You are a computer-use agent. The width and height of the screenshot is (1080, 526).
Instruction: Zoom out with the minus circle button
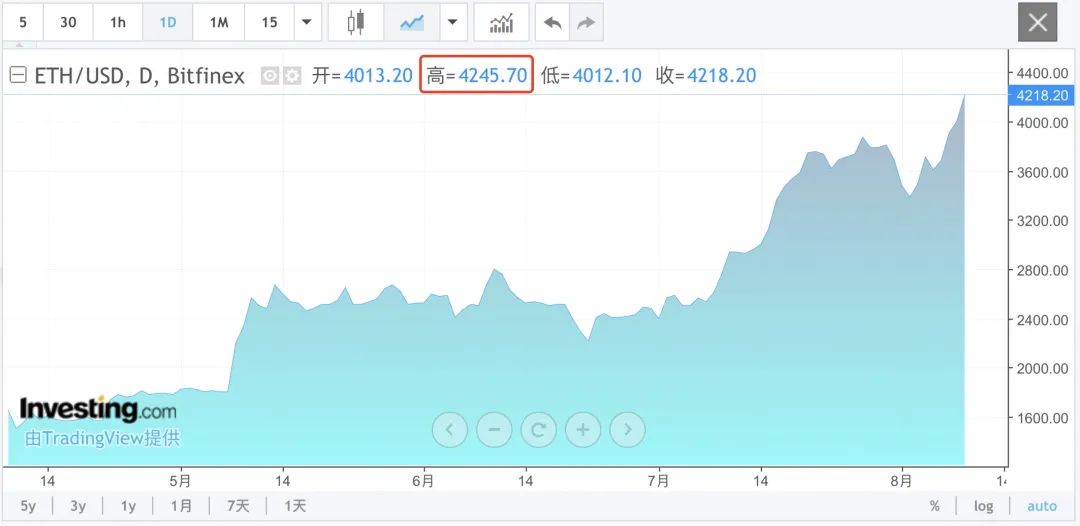[x=494, y=430]
